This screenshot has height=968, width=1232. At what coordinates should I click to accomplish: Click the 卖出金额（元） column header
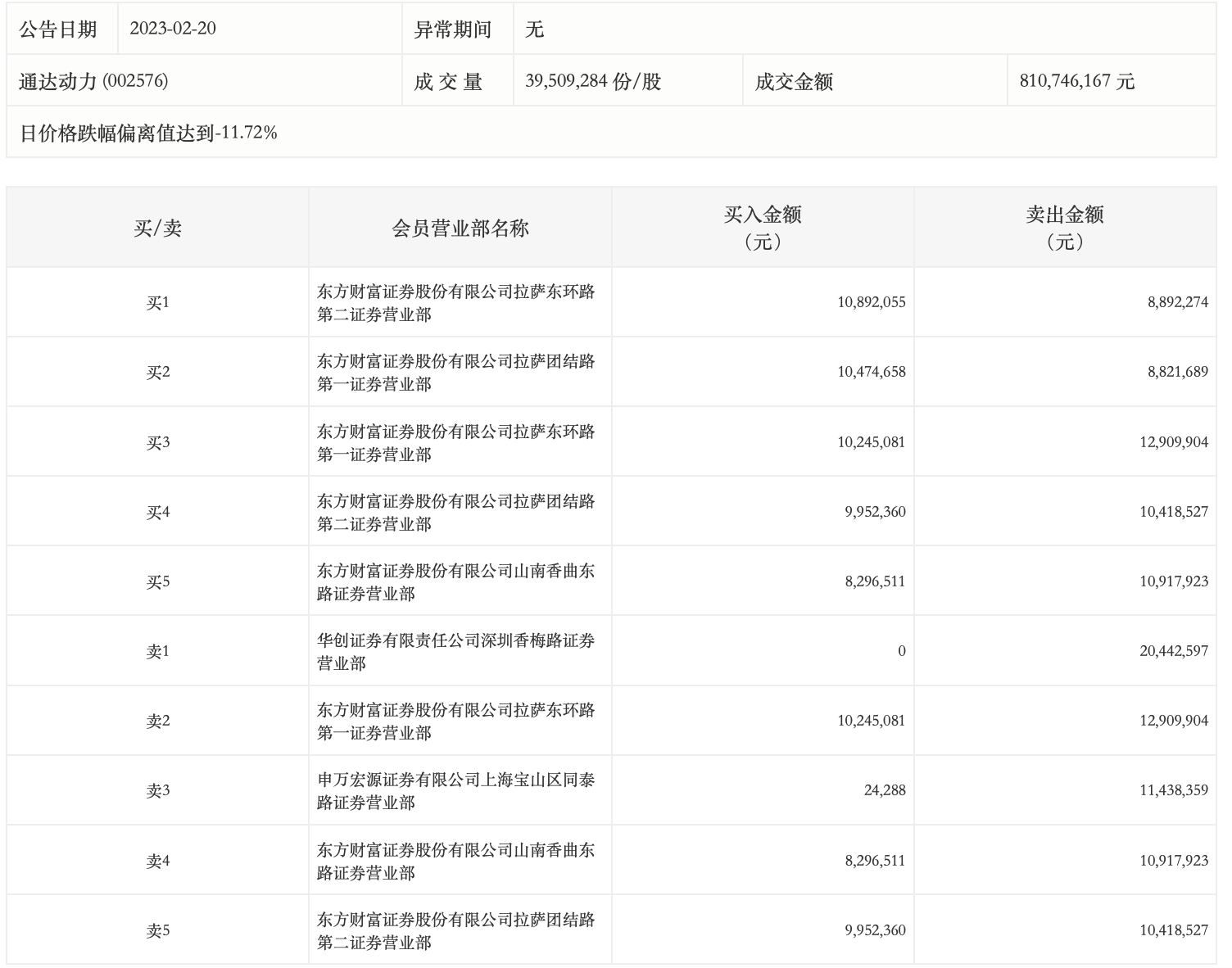click(x=1065, y=228)
